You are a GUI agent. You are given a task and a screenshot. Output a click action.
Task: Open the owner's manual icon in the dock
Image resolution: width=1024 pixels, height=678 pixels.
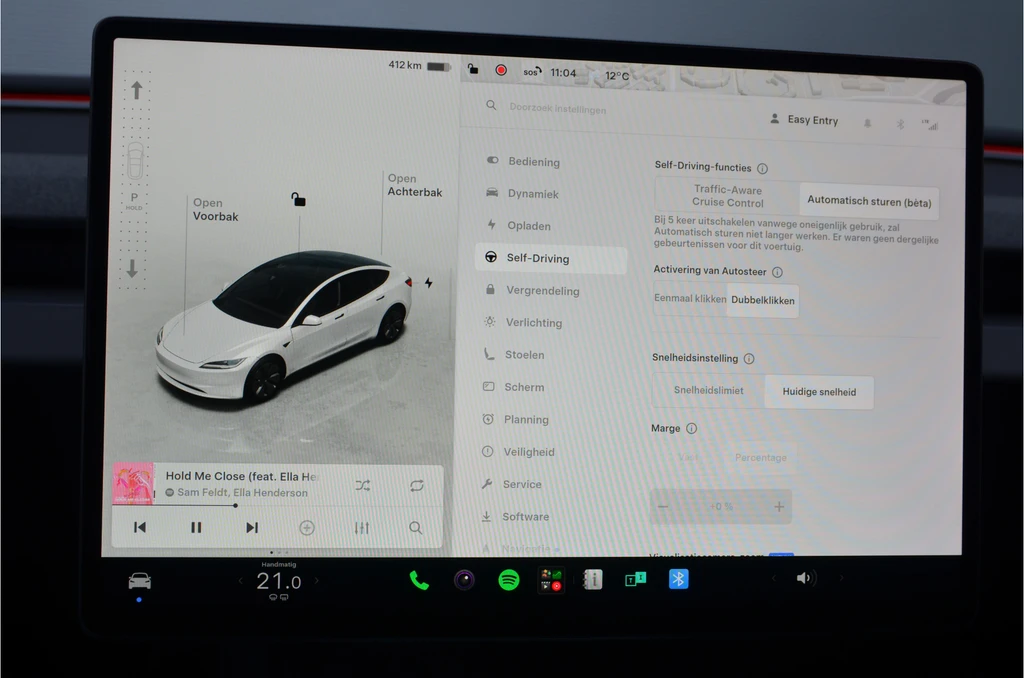[x=592, y=579]
